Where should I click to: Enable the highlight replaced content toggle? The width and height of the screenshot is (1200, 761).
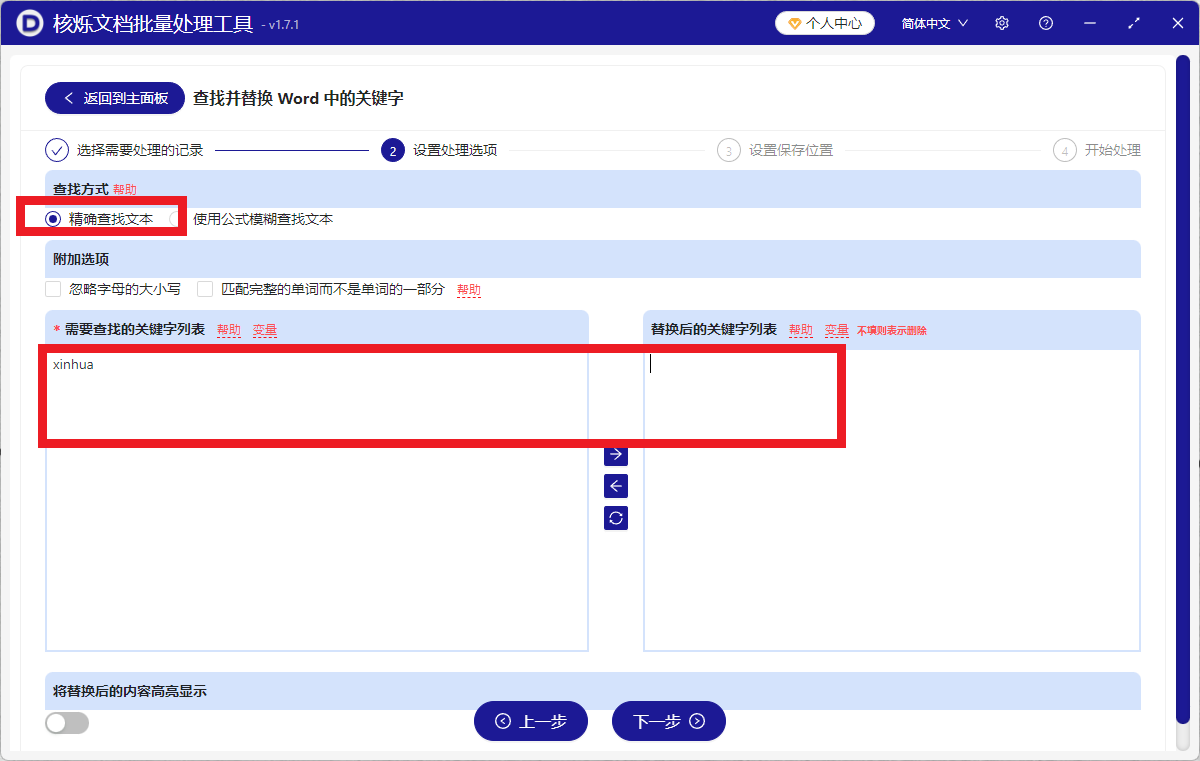coord(66,721)
